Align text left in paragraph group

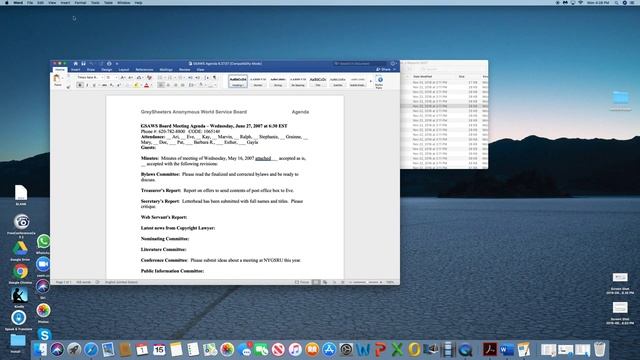161,85
